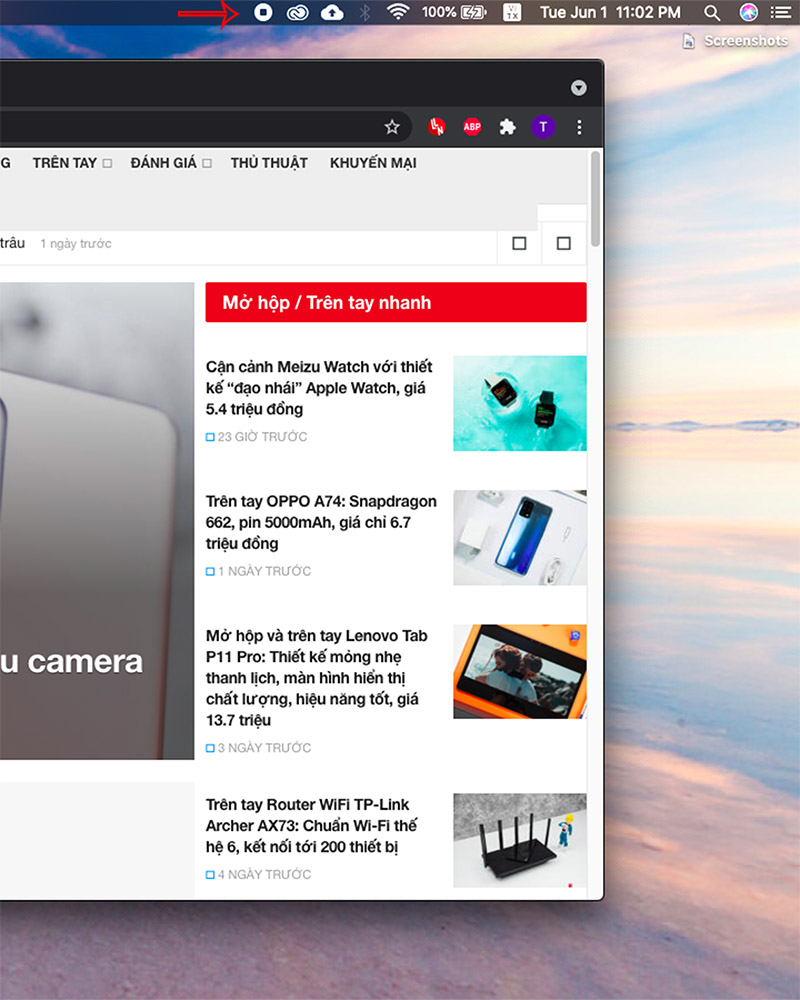Image resolution: width=800 pixels, height=1000 pixels.
Task: Stop screen recording from menu bar icon
Action: (263, 12)
